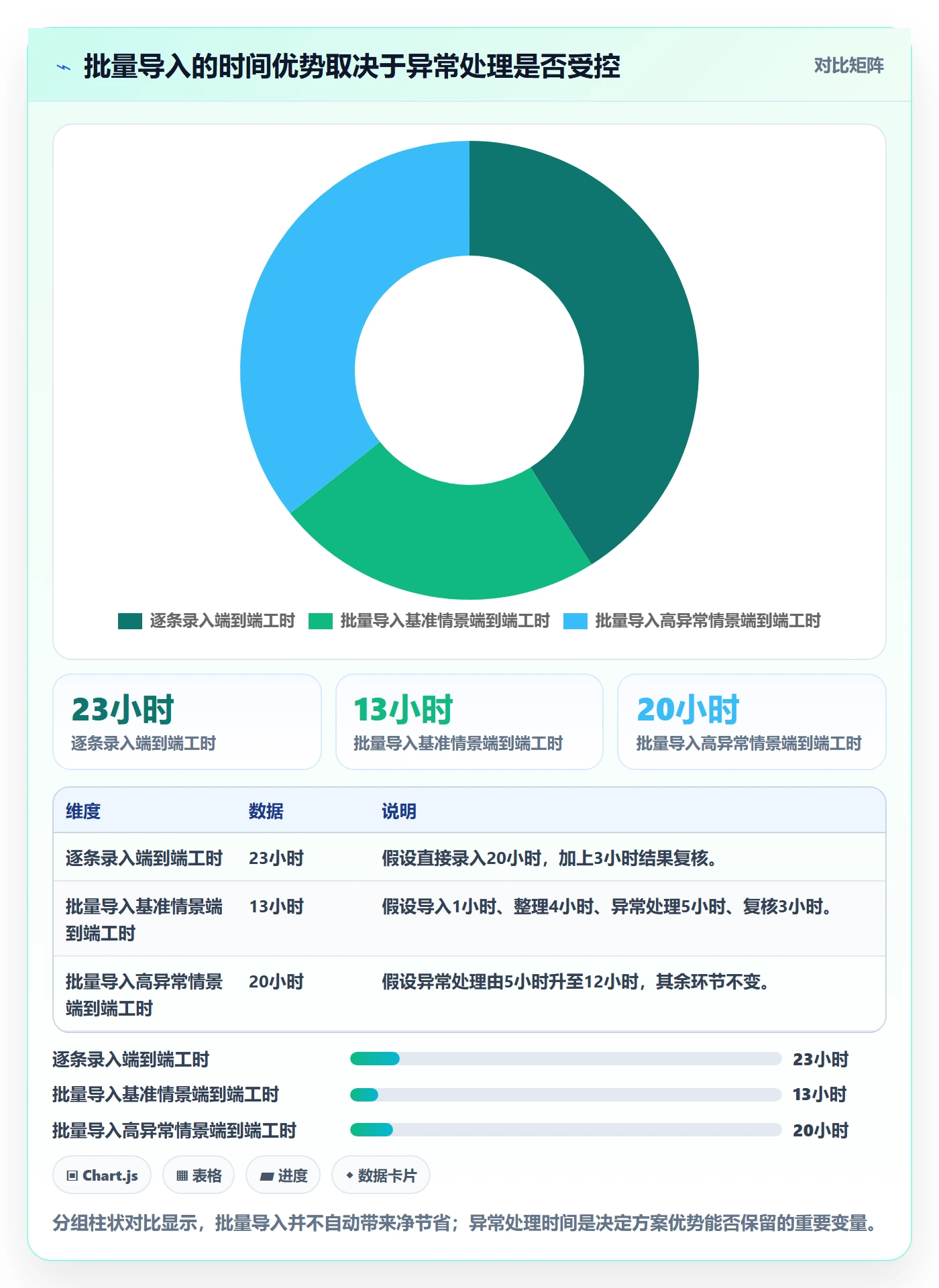
Task: Toggle the 逐条录入端到端工时 legend swatch
Action: 130,621
